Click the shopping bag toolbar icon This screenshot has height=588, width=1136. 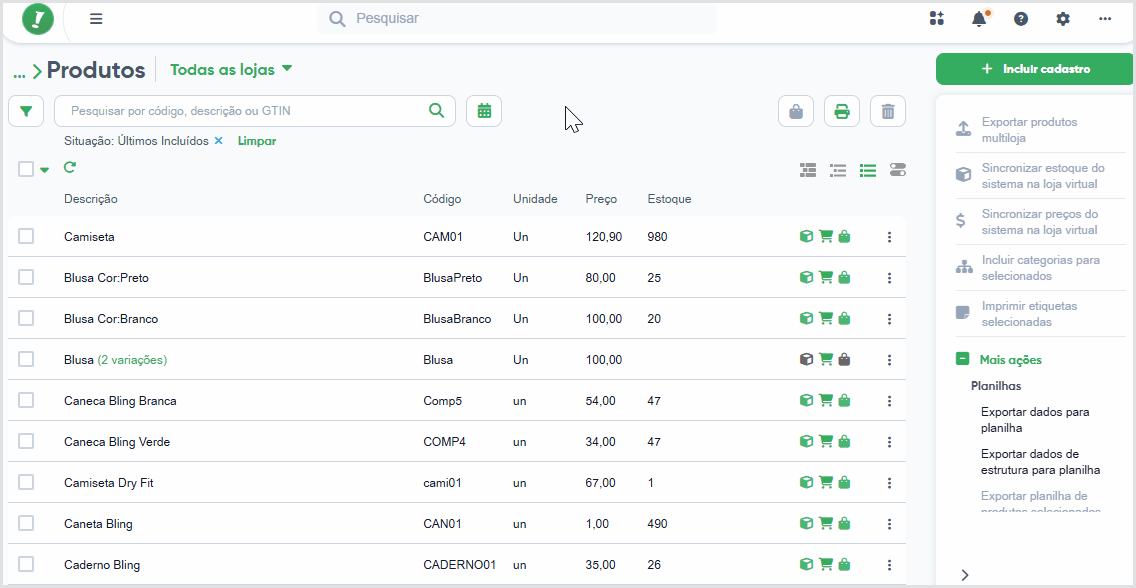click(795, 112)
